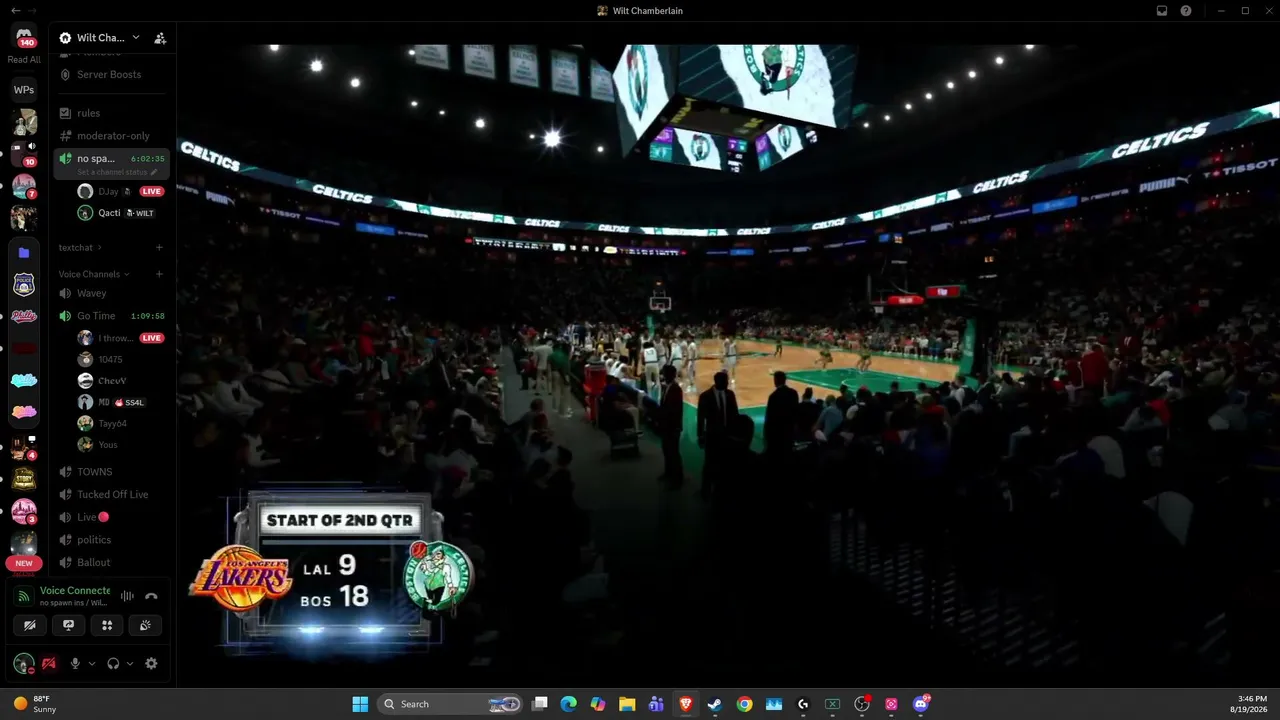Open the WPs server folder
The height and width of the screenshot is (720, 1280).
coord(24,90)
